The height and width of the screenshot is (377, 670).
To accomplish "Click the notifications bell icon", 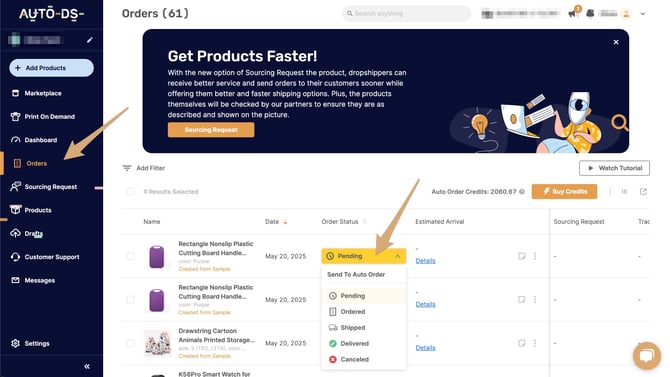I will point(590,13).
